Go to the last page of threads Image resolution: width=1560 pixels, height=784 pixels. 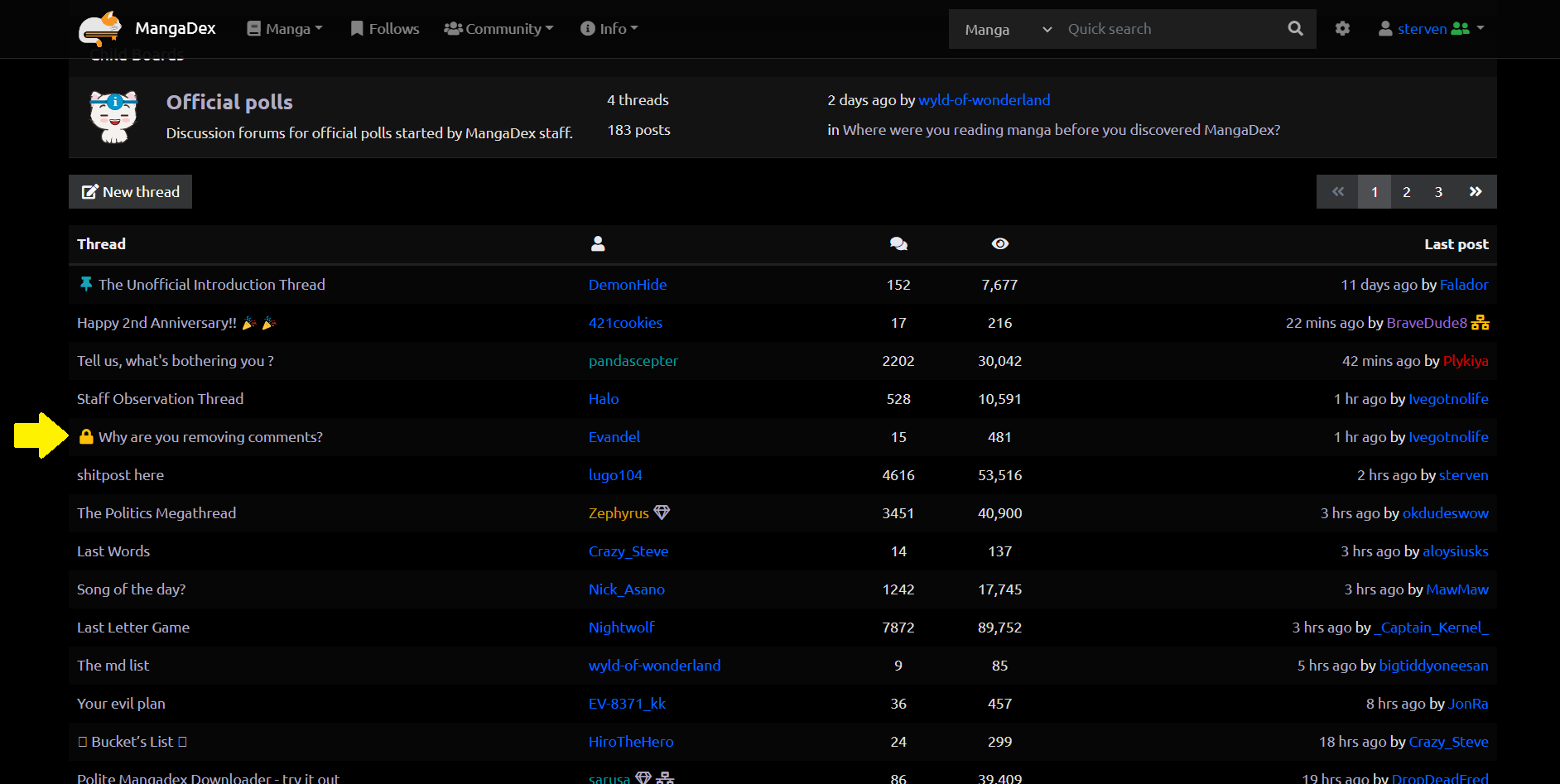pos(1476,192)
